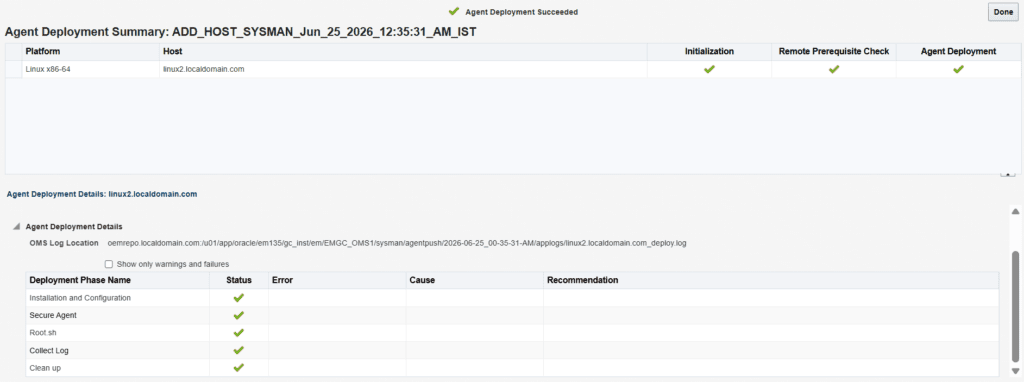Select the Remote Prerequisite Check column header

click(833, 52)
